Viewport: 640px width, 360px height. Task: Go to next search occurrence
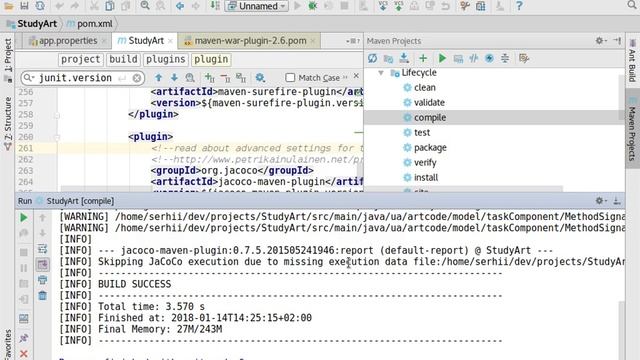coord(174,78)
